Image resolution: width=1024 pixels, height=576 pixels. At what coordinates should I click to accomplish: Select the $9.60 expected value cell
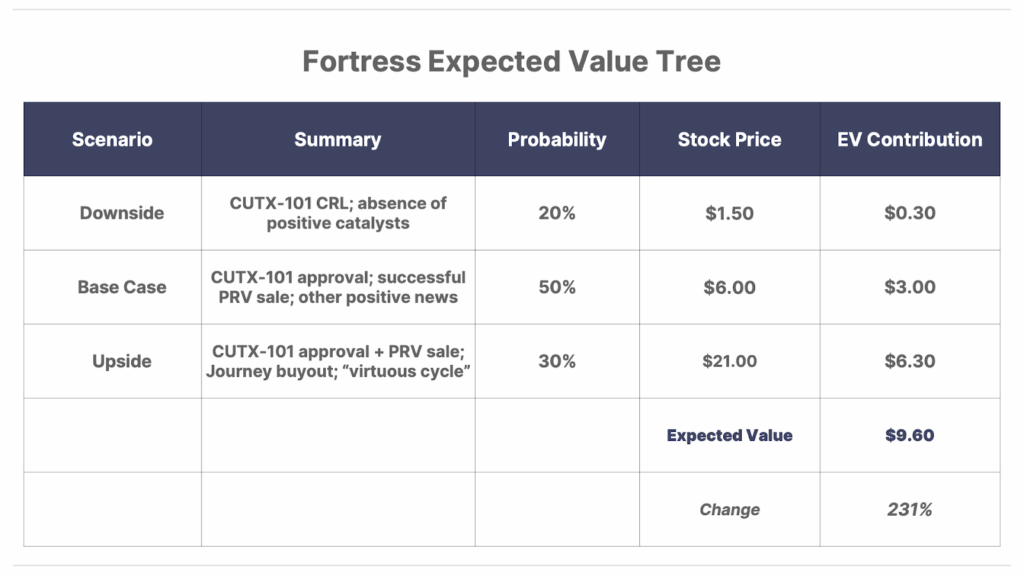[910, 436]
